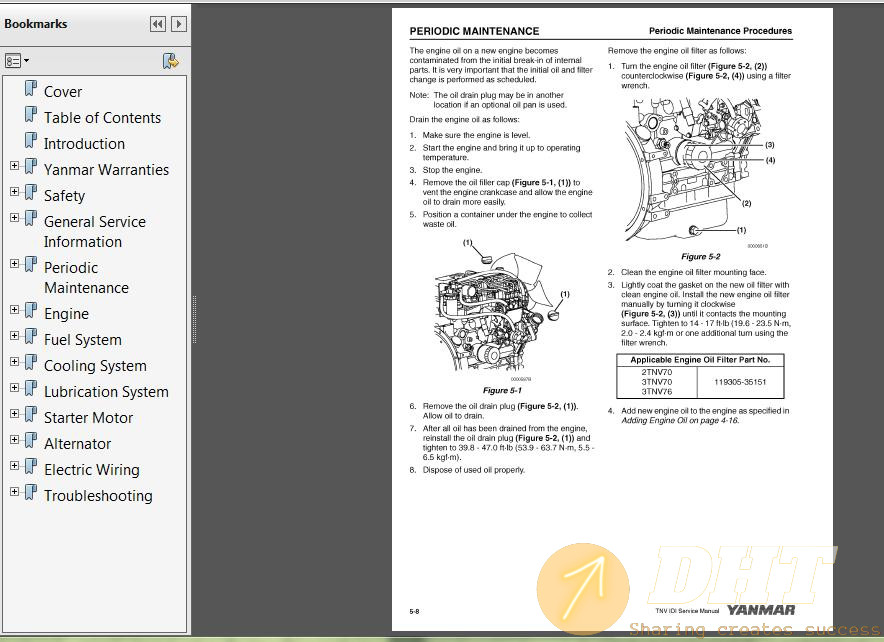The width and height of the screenshot is (884, 642).
Task: Click the bookmark icon next to Yanmar Warranties
Action: (x=31, y=167)
